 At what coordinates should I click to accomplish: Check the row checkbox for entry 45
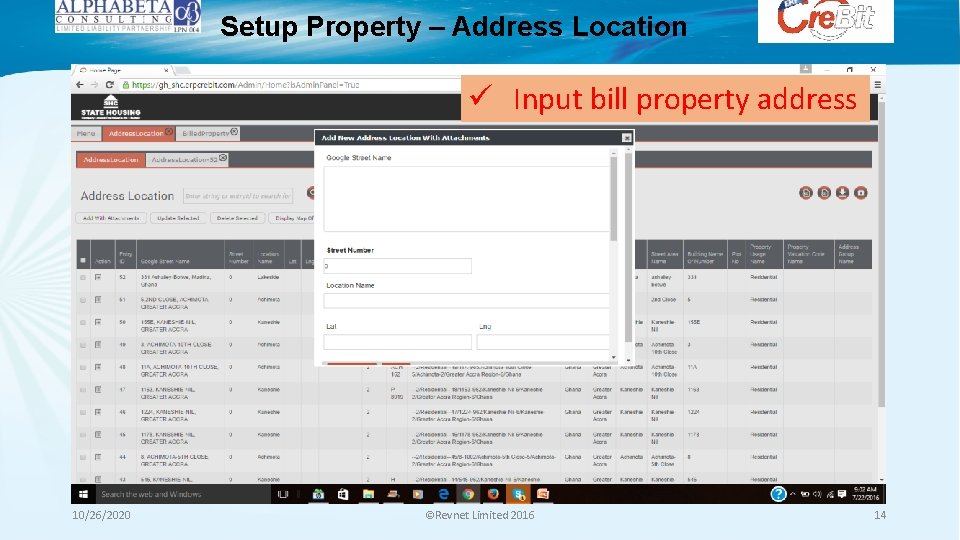[83, 435]
